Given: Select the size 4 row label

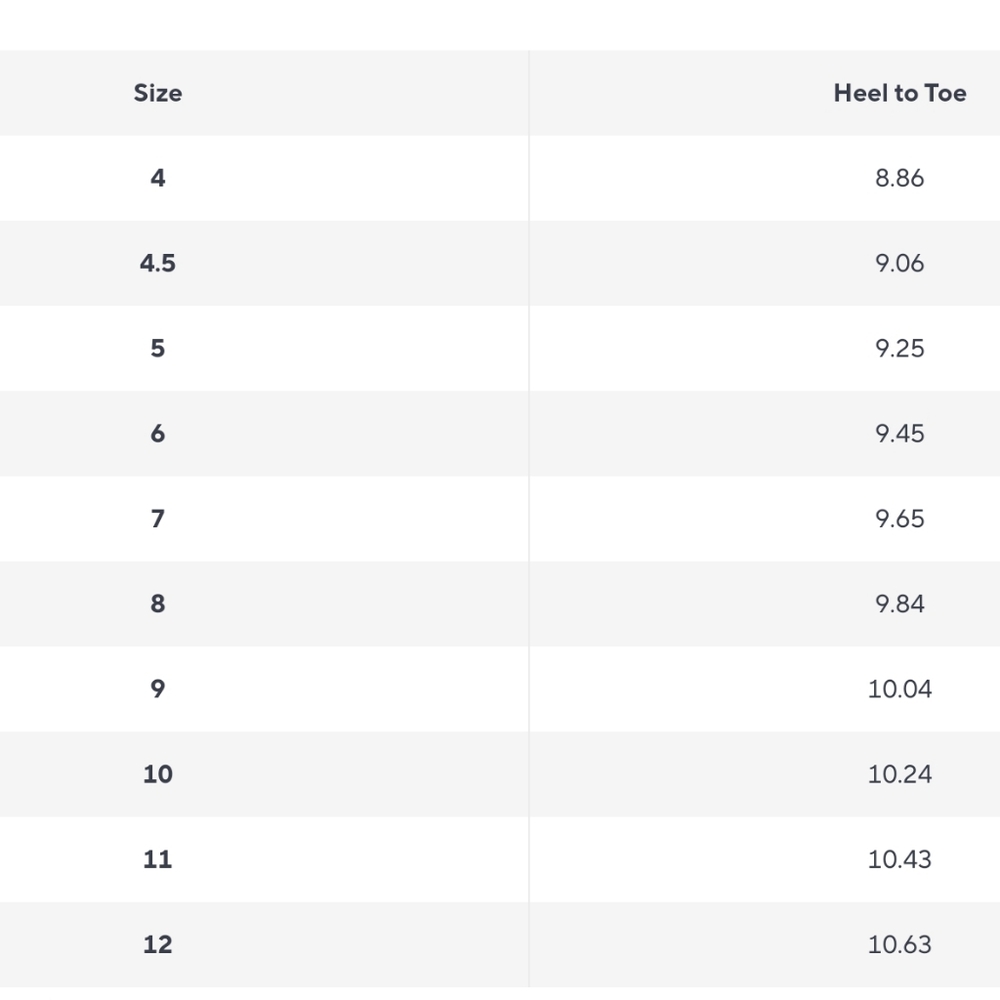Looking at the screenshot, I should pyautogui.click(x=158, y=178).
